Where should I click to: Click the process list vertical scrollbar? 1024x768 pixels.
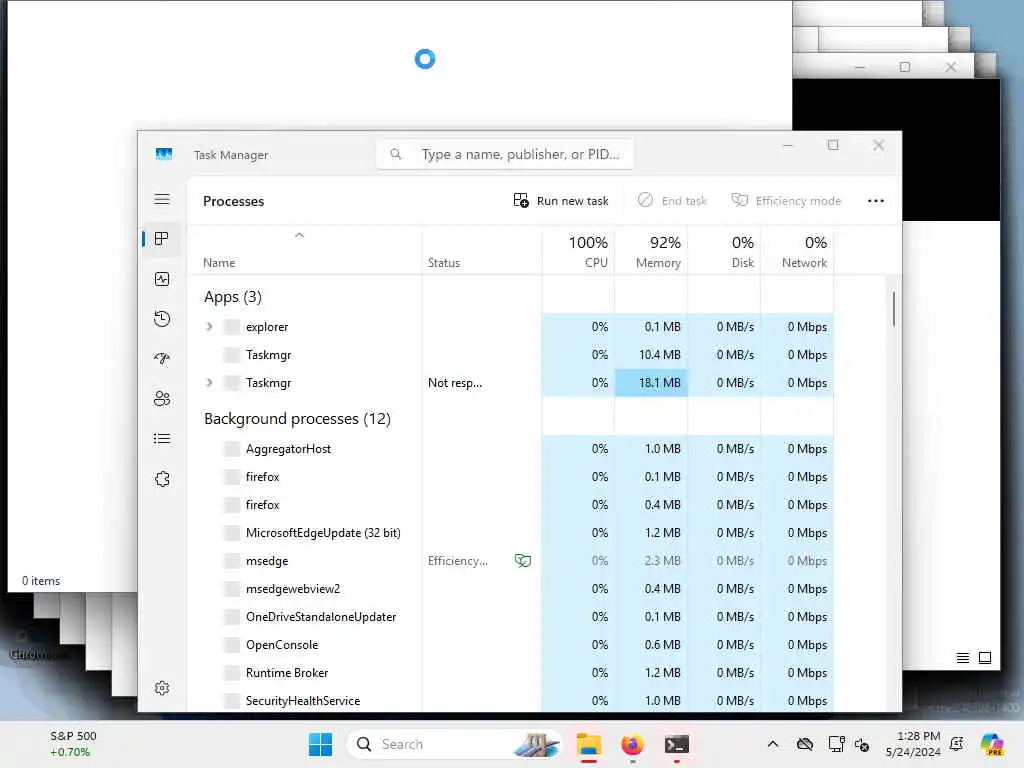click(x=893, y=309)
